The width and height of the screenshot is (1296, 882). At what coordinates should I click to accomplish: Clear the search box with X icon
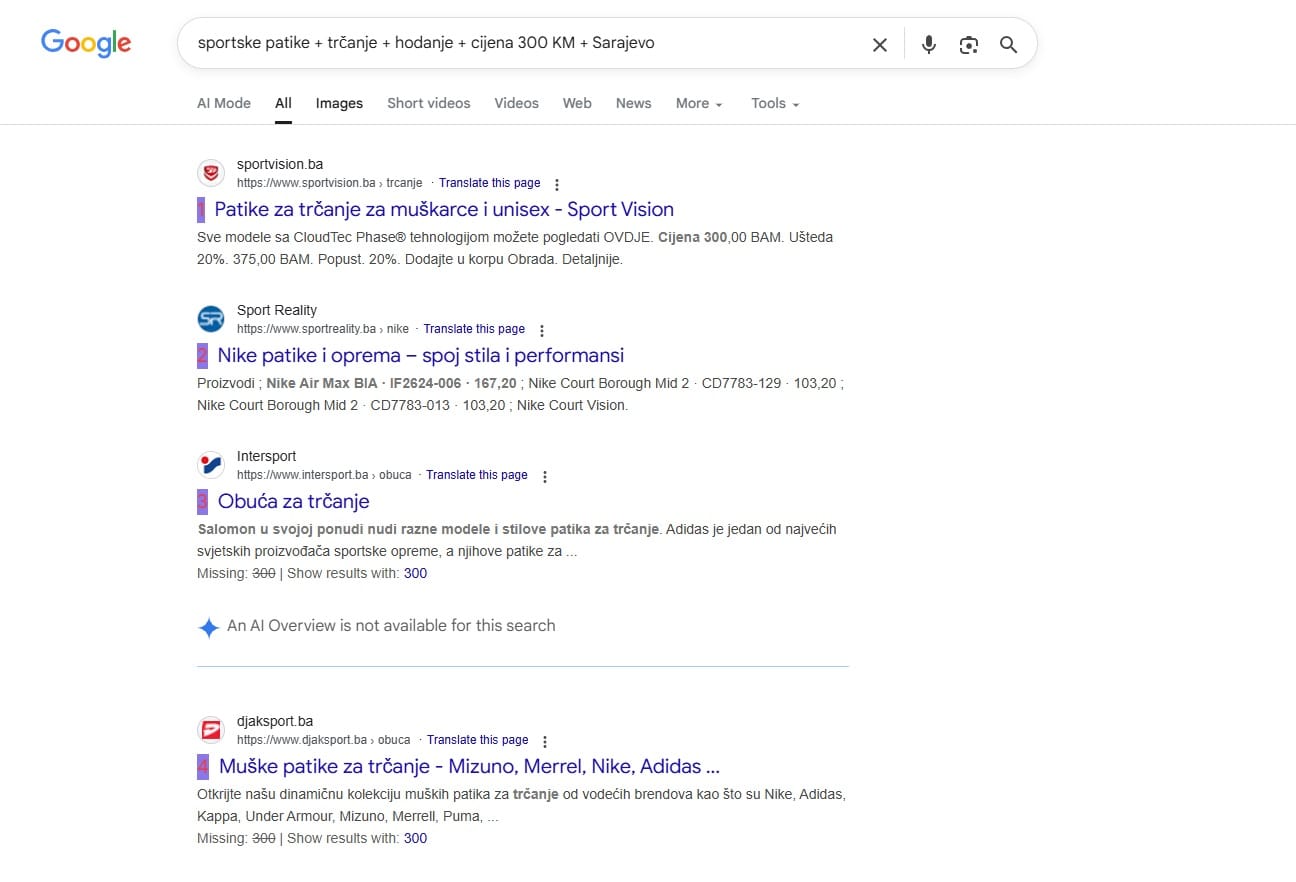pos(879,44)
